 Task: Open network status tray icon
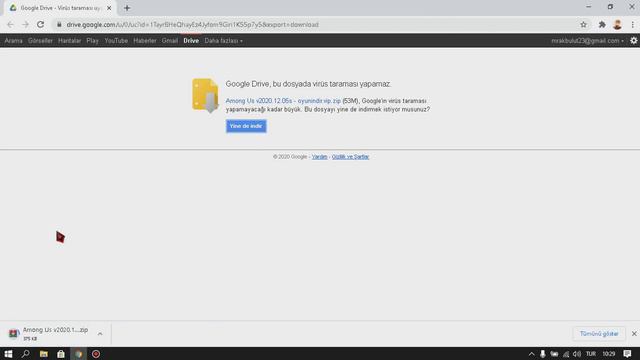pos(566,354)
